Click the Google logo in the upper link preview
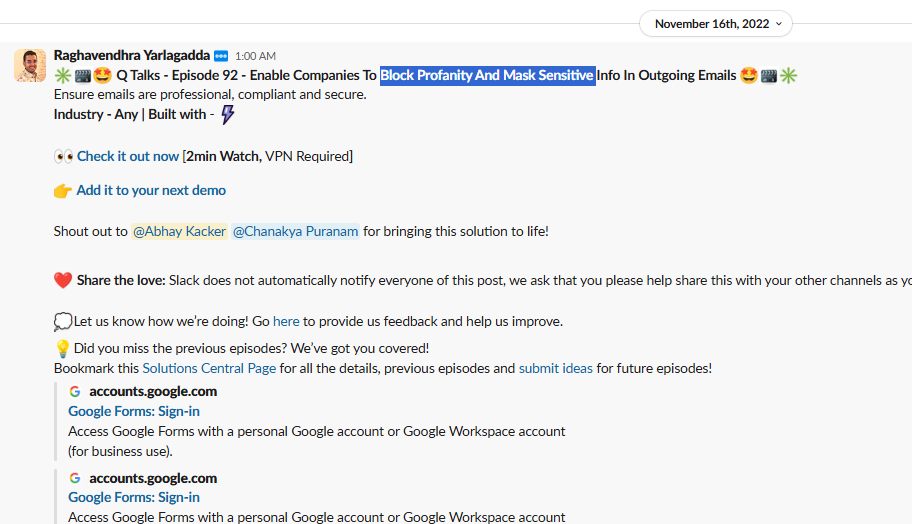Screen dimensions: 912x524 pyautogui.click(x=75, y=392)
